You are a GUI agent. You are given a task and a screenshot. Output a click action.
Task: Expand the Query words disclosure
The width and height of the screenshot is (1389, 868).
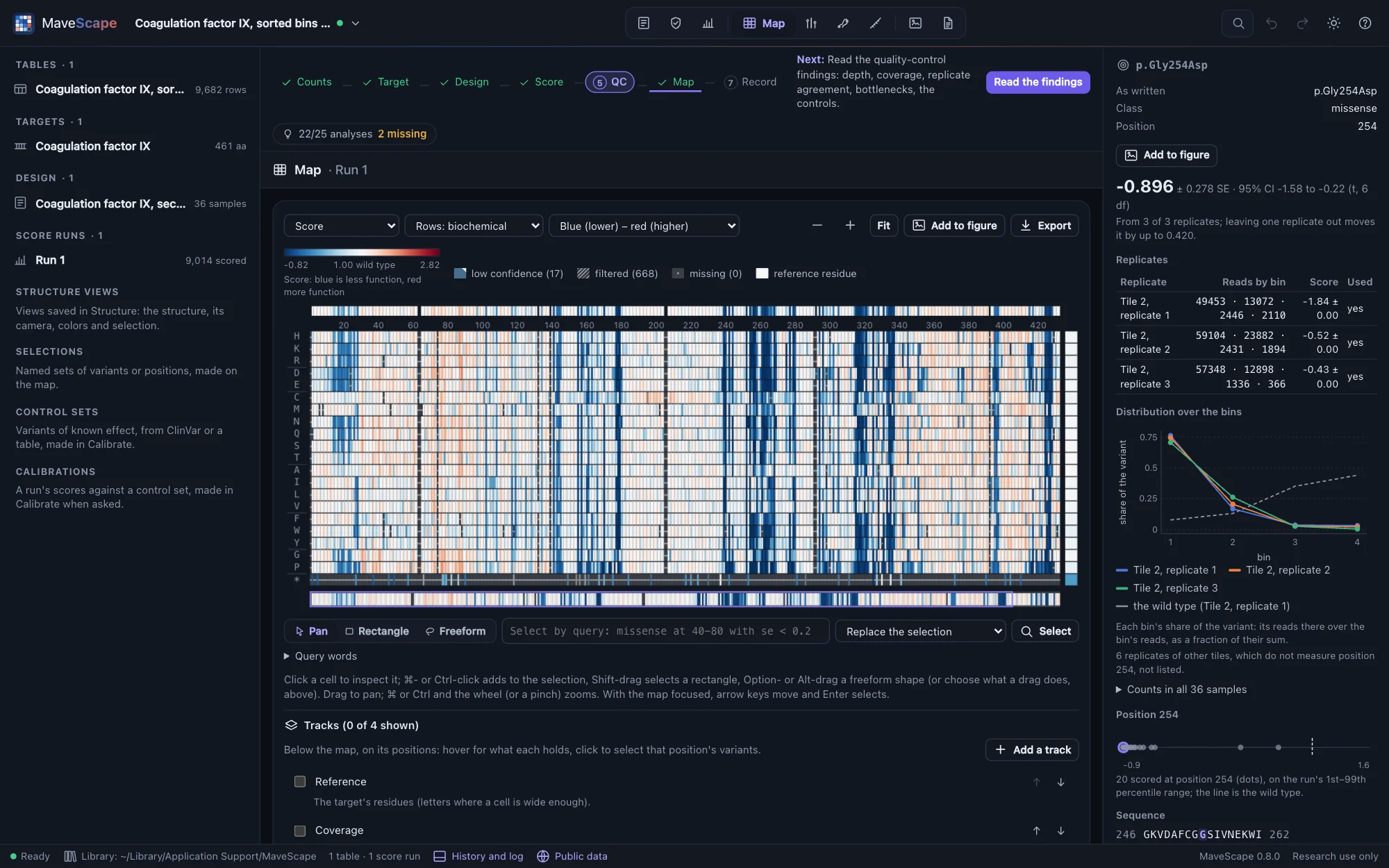pyautogui.click(x=321, y=656)
